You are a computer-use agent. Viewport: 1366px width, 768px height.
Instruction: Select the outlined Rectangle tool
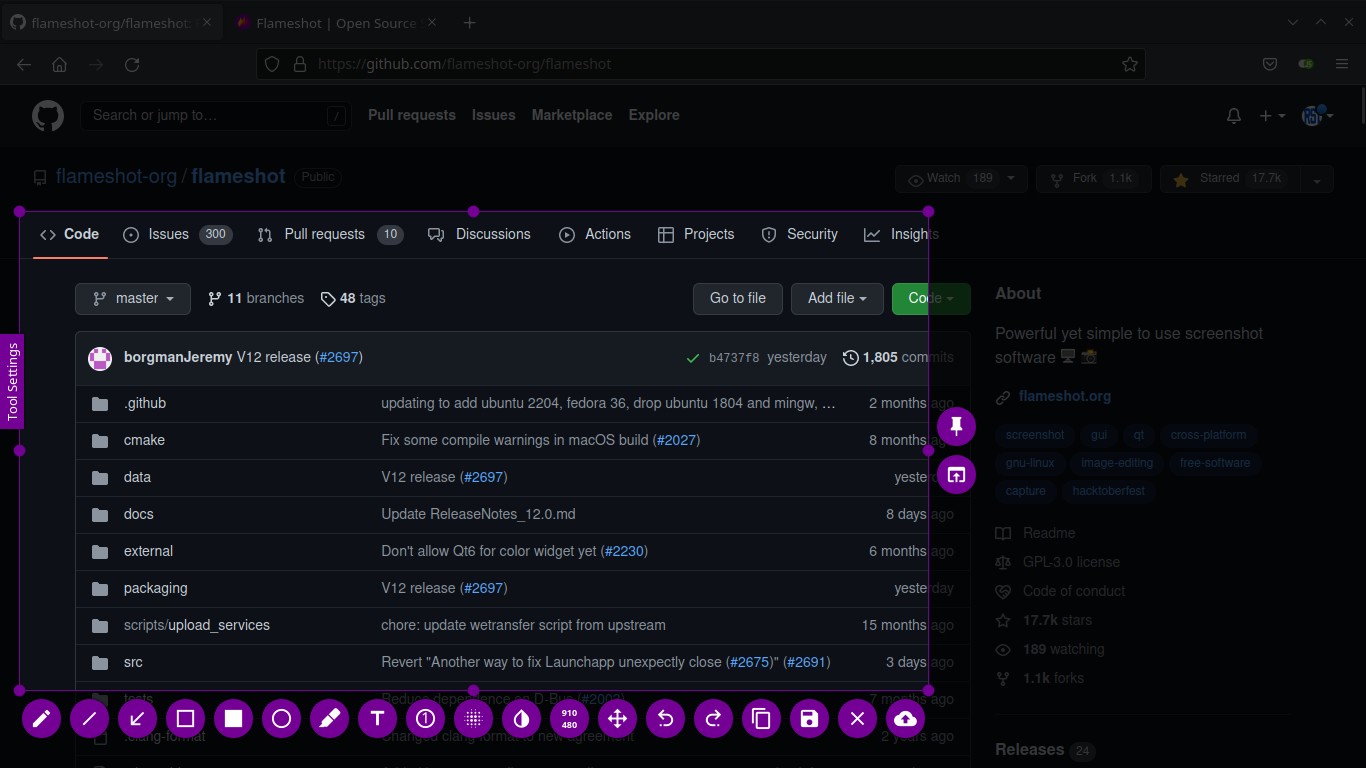click(185, 718)
